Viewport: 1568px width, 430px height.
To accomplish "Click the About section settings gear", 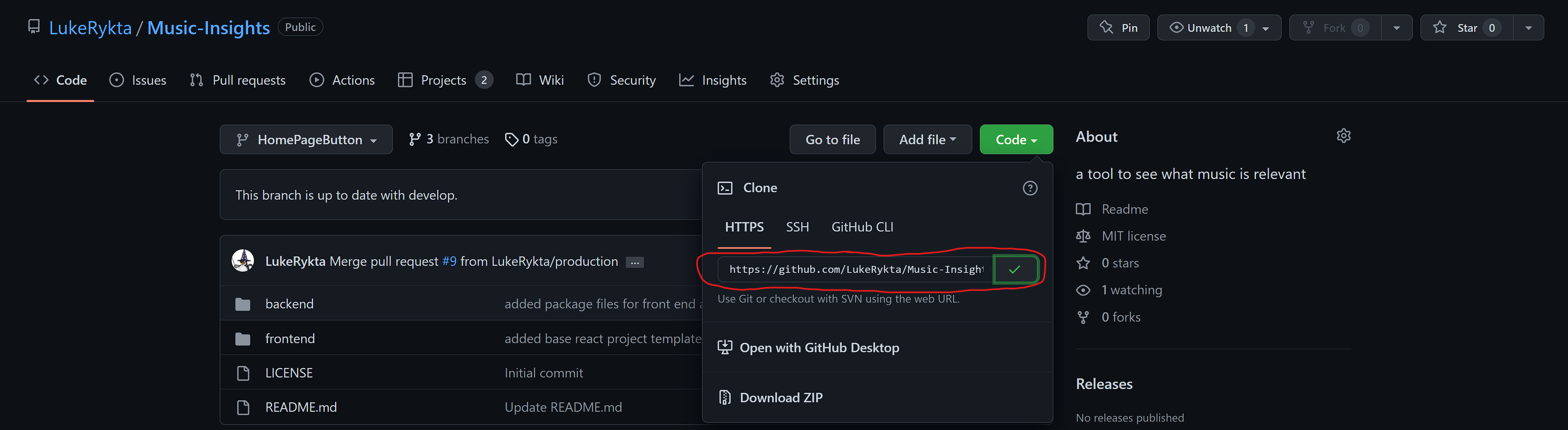I will click(x=1343, y=136).
